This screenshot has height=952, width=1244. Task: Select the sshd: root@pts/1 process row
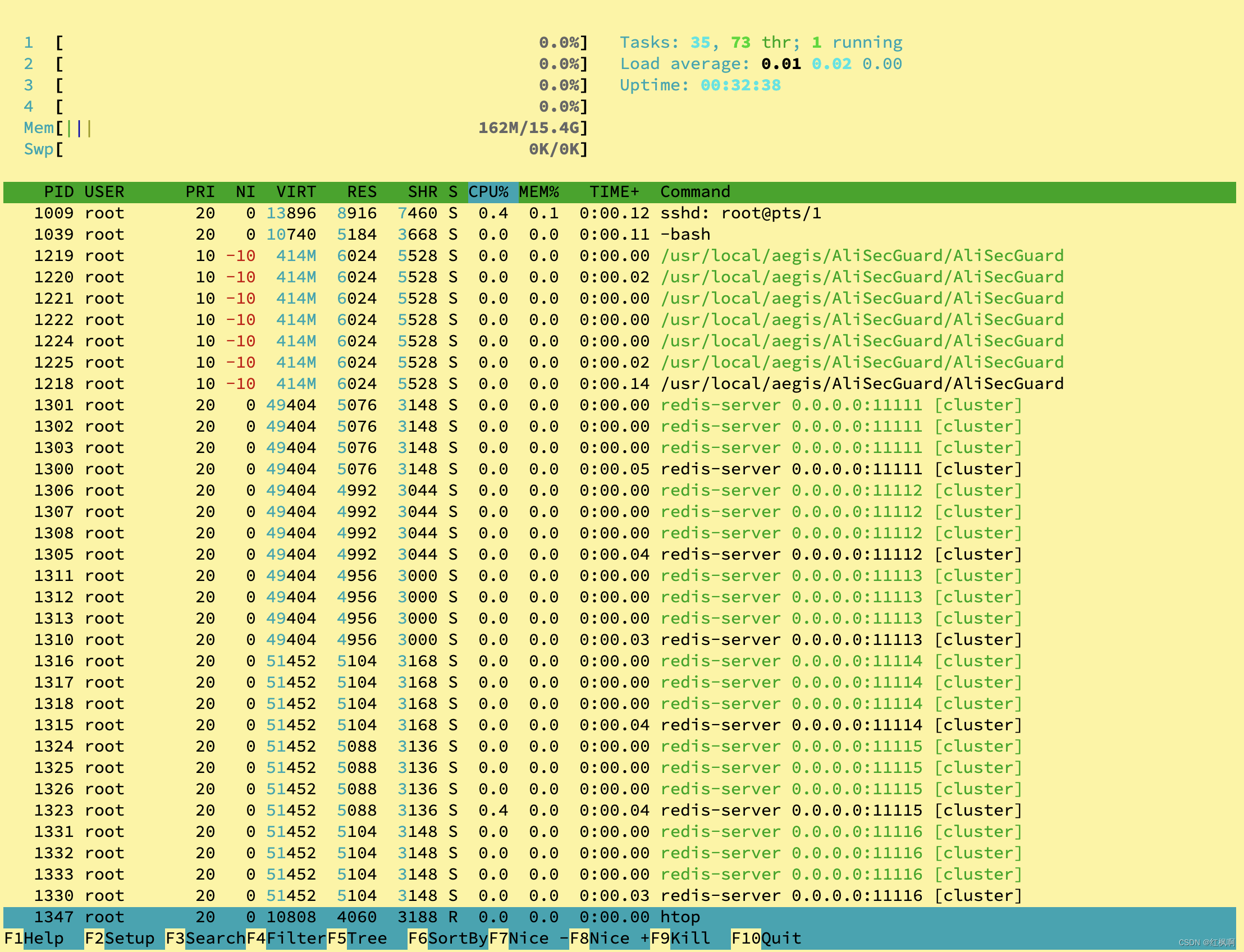619,213
